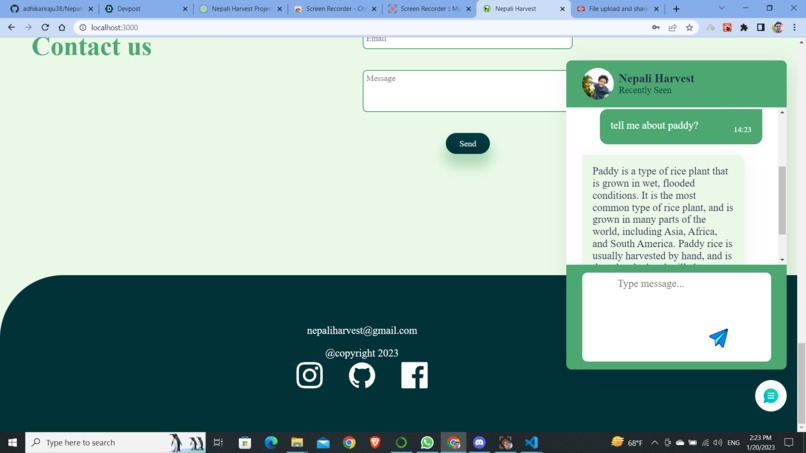Open the GitHub icon in footer

362,375
